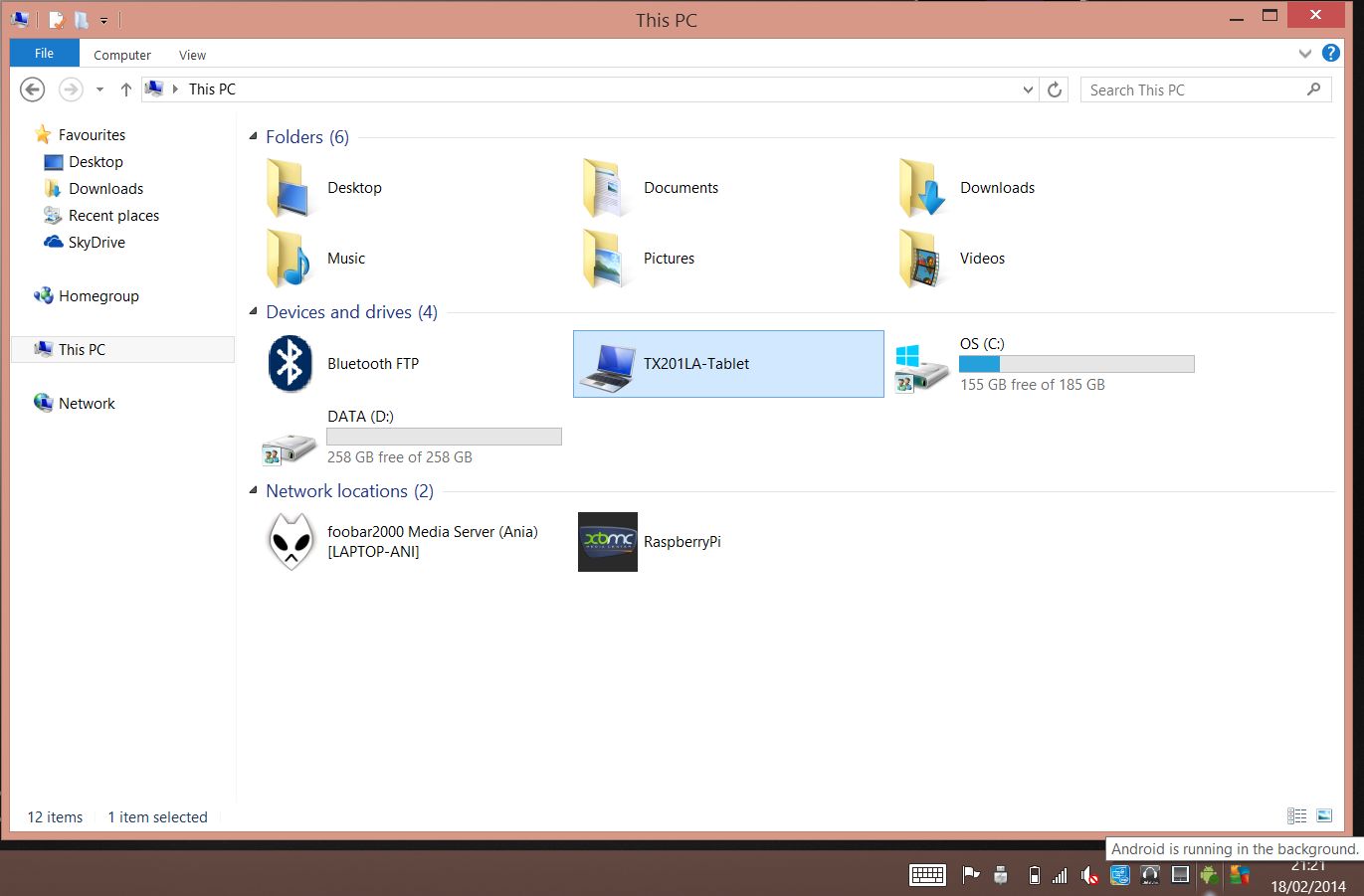Viewport: 1364px width, 896px height.
Task: Select the Desktop folder icon in Folders
Action: coord(287,188)
